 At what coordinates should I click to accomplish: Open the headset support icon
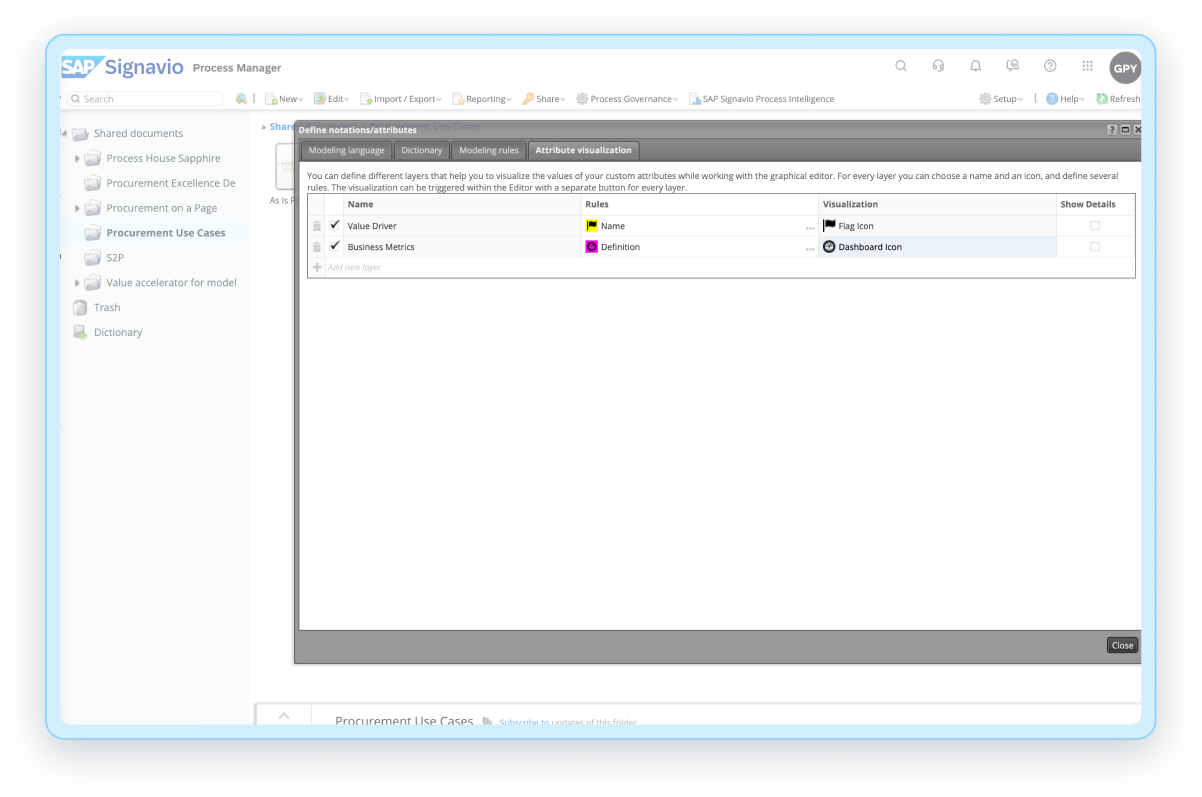pyautogui.click(x=938, y=66)
